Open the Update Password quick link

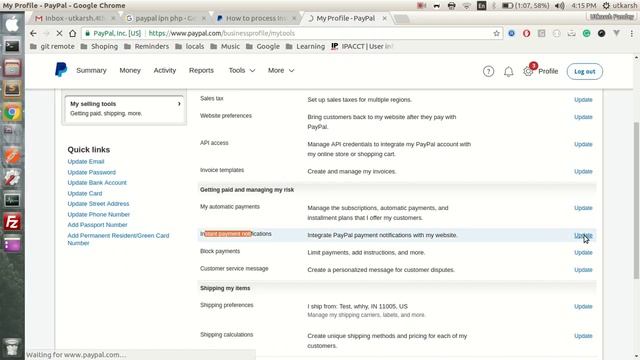coord(91,172)
